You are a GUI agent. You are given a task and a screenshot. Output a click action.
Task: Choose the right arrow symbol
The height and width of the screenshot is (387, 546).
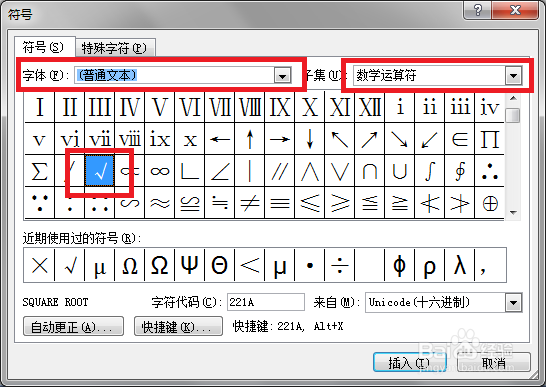tap(280, 139)
